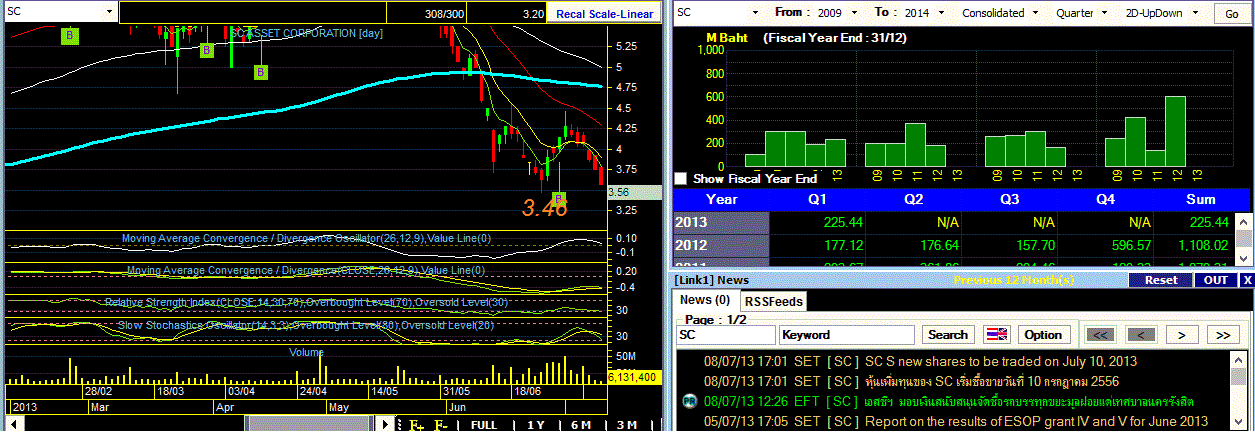The image size is (1255, 434).
Task: Set chart range to 1 Y
Action: [536, 425]
